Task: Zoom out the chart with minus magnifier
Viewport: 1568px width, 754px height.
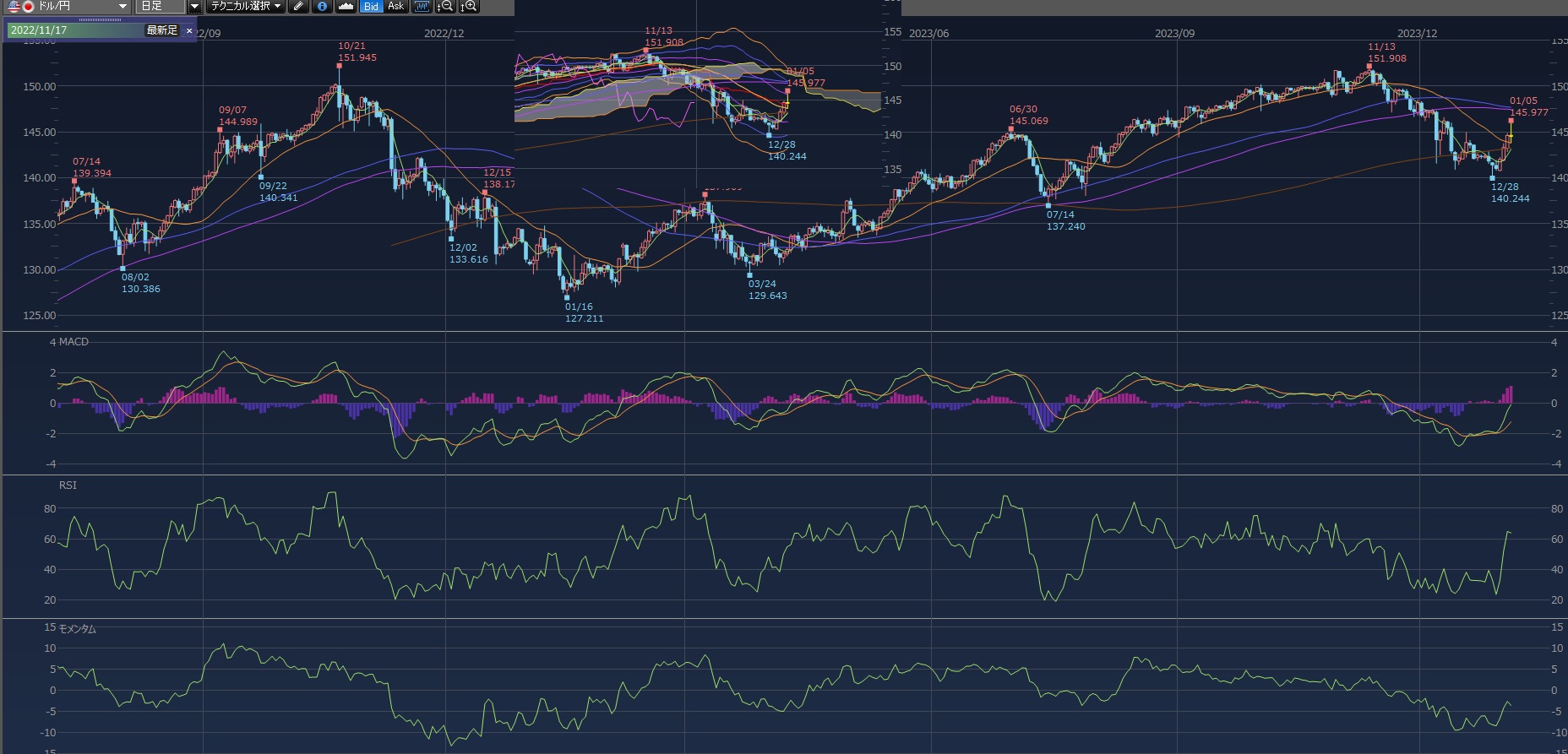Action: point(445,6)
